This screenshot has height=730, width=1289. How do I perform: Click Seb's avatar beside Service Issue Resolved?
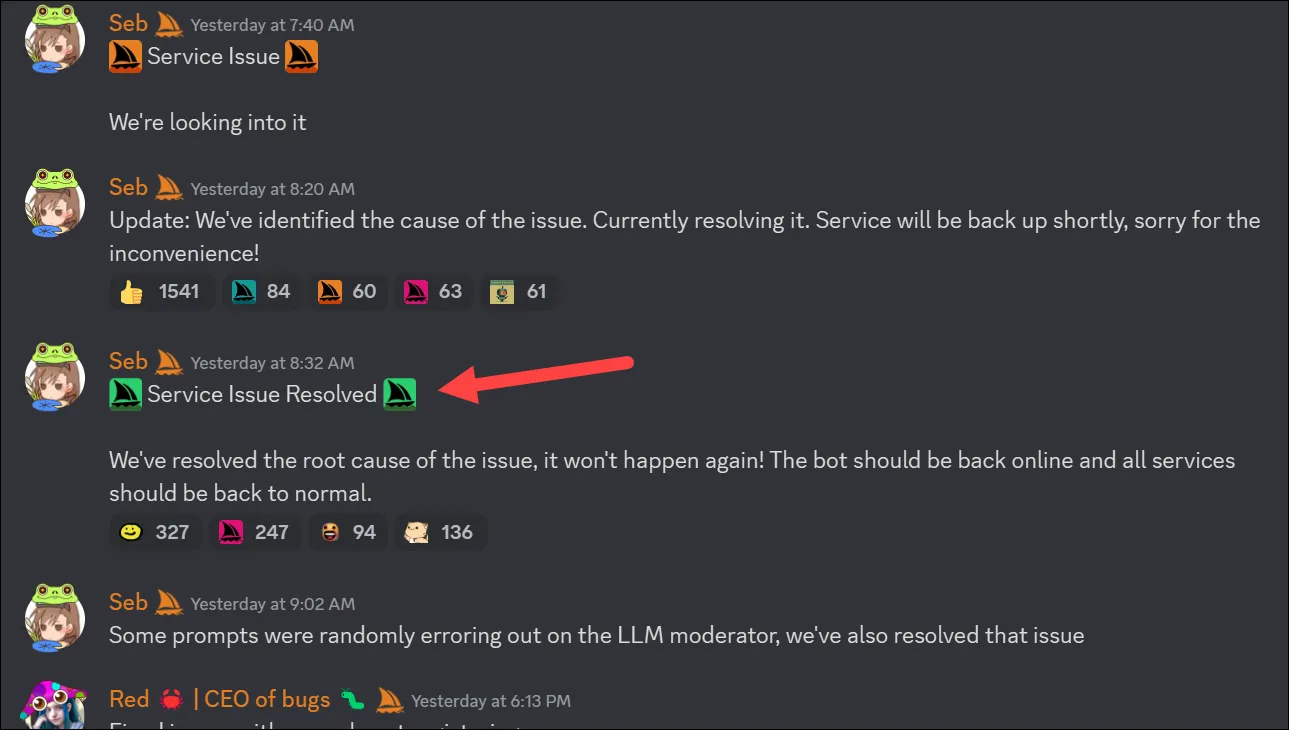point(54,377)
